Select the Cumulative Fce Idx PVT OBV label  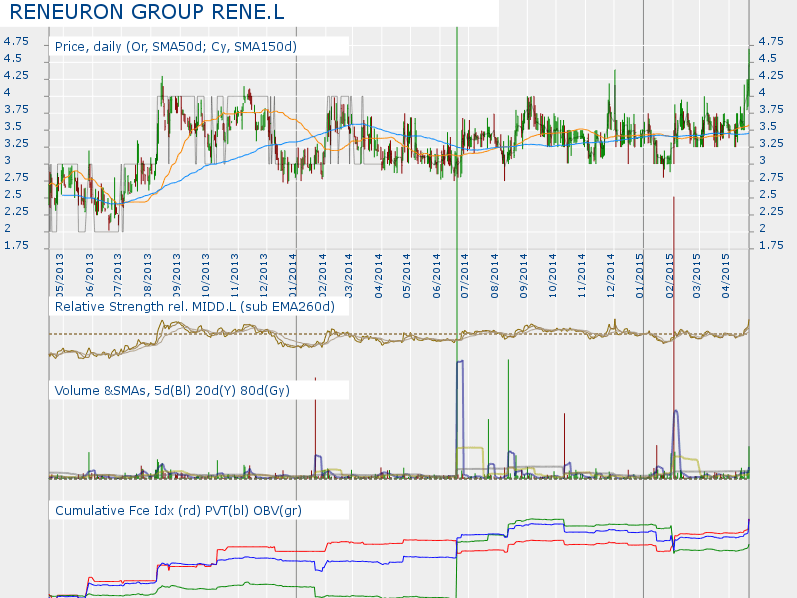point(178,511)
